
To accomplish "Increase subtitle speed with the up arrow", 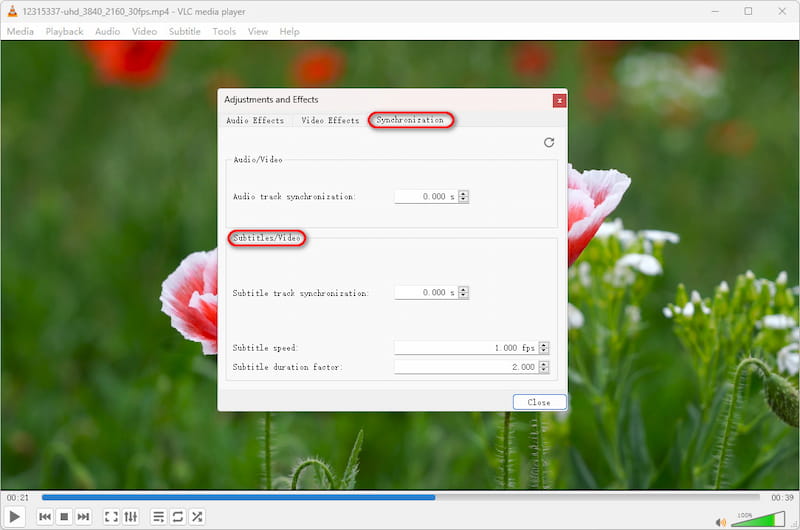I will point(544,345).
